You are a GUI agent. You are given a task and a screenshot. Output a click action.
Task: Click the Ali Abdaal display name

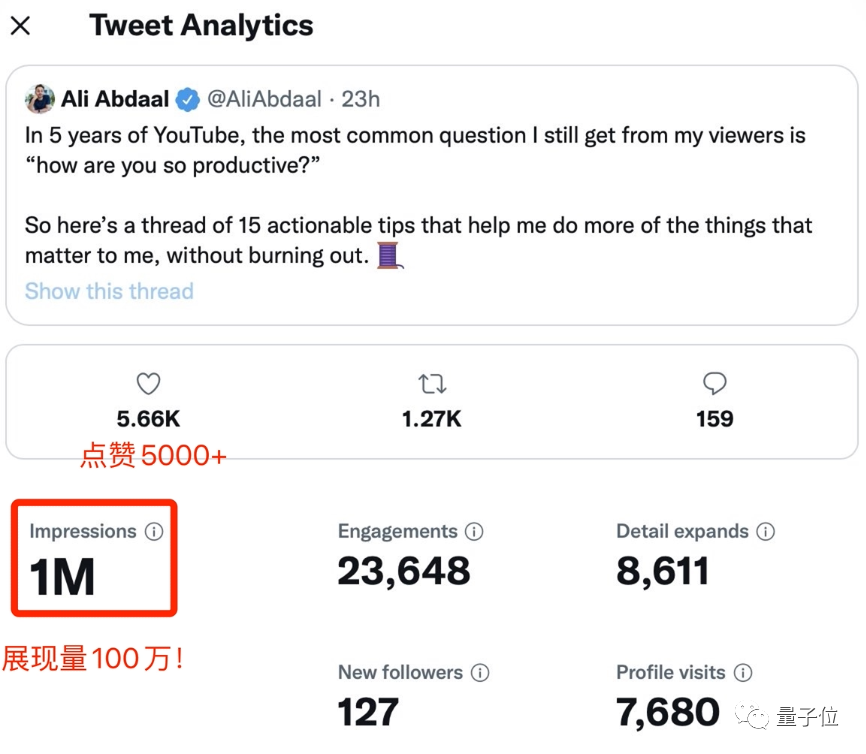(115, 99)
